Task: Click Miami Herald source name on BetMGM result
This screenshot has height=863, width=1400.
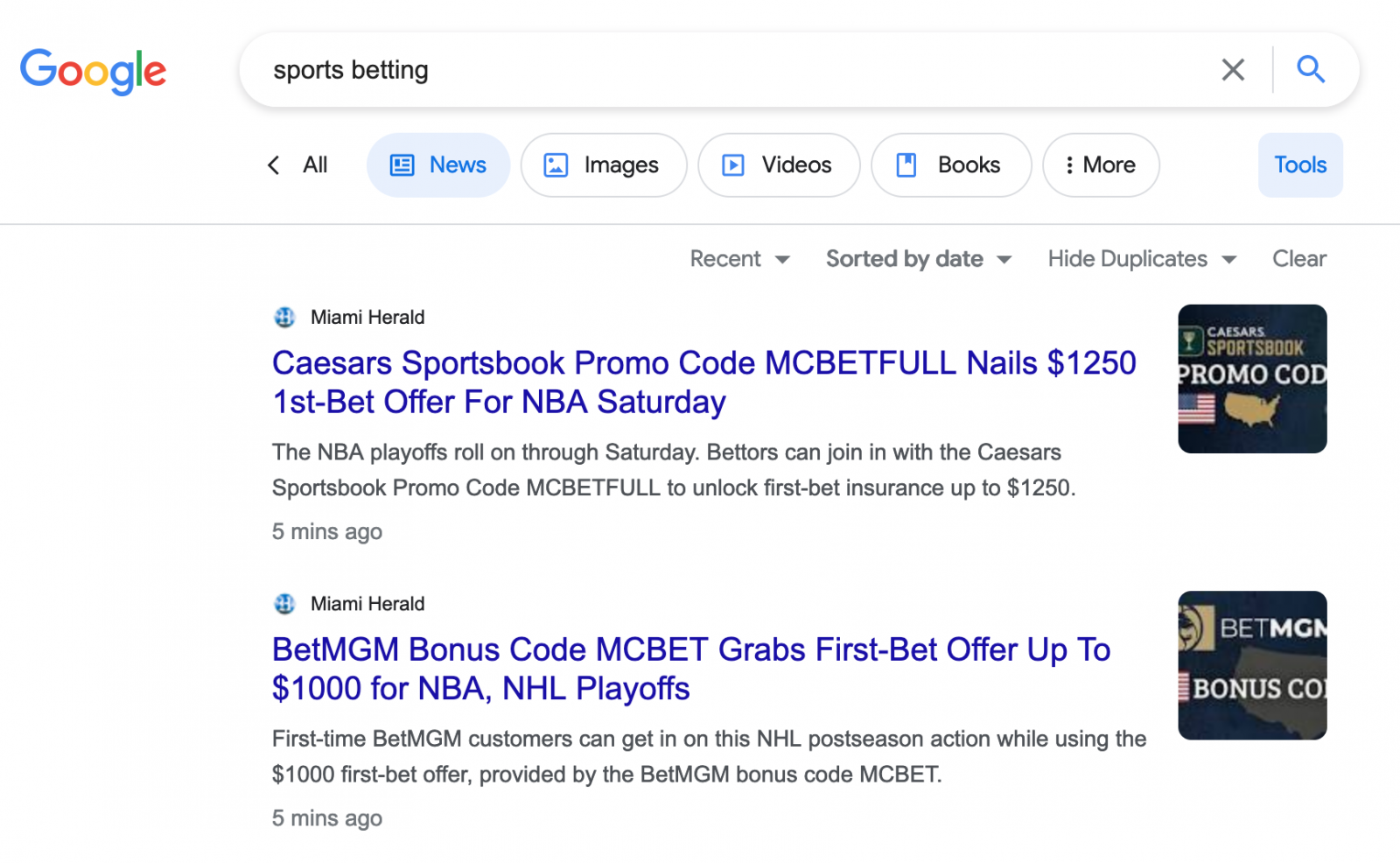Action: pyautogui.click(x=367, y=604)
